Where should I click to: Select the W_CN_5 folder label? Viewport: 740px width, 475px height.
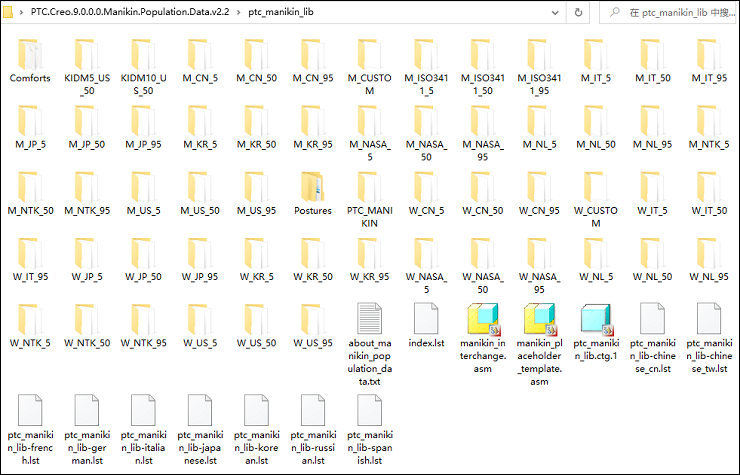pyautogui.click(x=426, y=211)
